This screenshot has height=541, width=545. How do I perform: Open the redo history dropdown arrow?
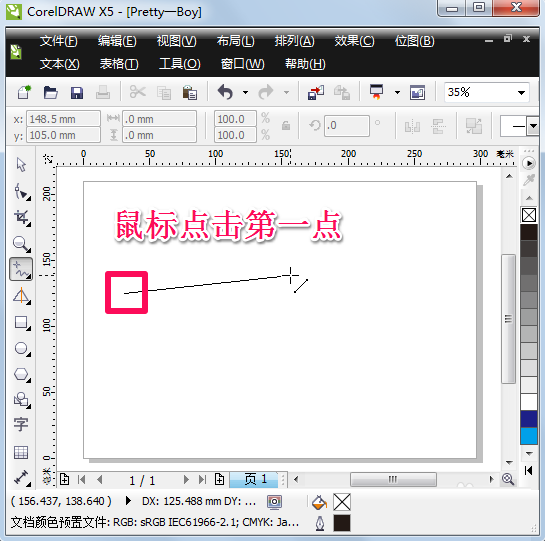pos(286,92)
